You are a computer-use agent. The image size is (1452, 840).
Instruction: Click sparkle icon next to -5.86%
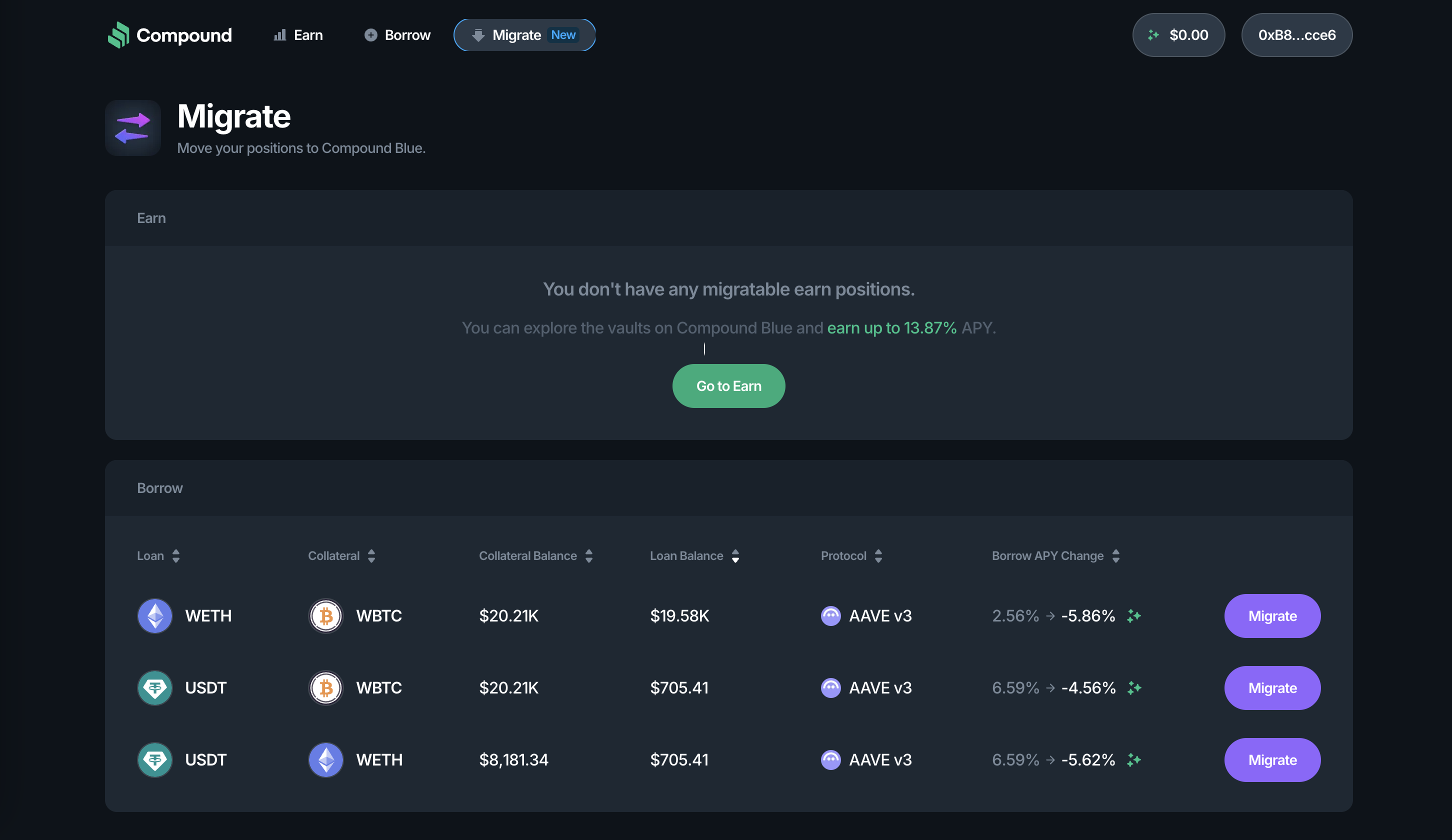click(1134, 616)
